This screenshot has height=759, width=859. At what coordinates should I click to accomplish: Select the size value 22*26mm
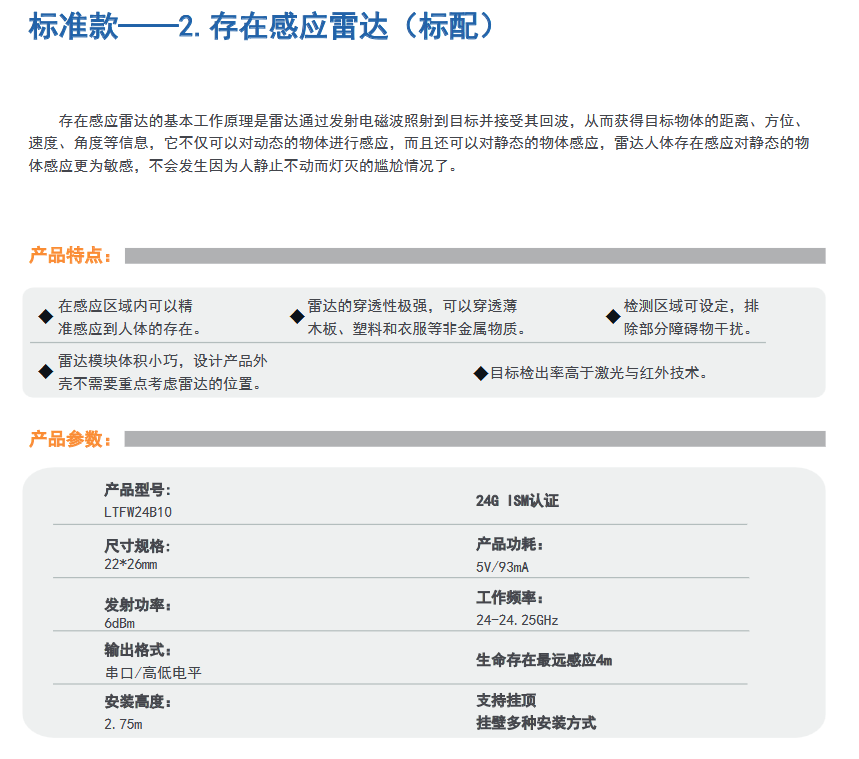coord(131,565)
